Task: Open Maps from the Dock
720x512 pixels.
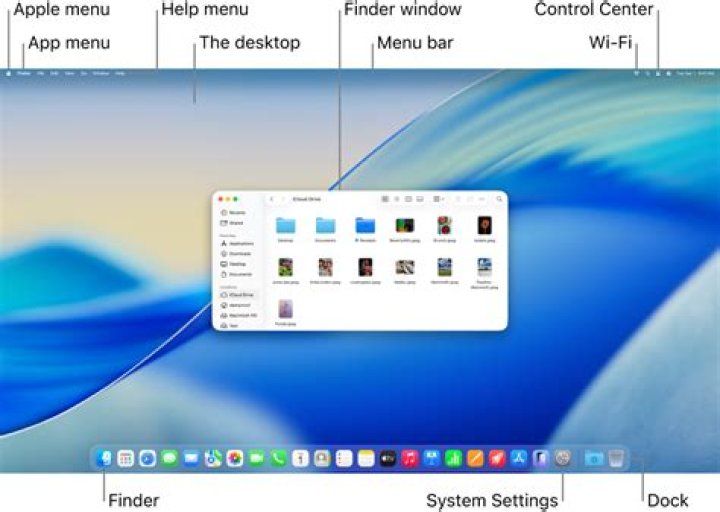Action: [x=213, y=458]
